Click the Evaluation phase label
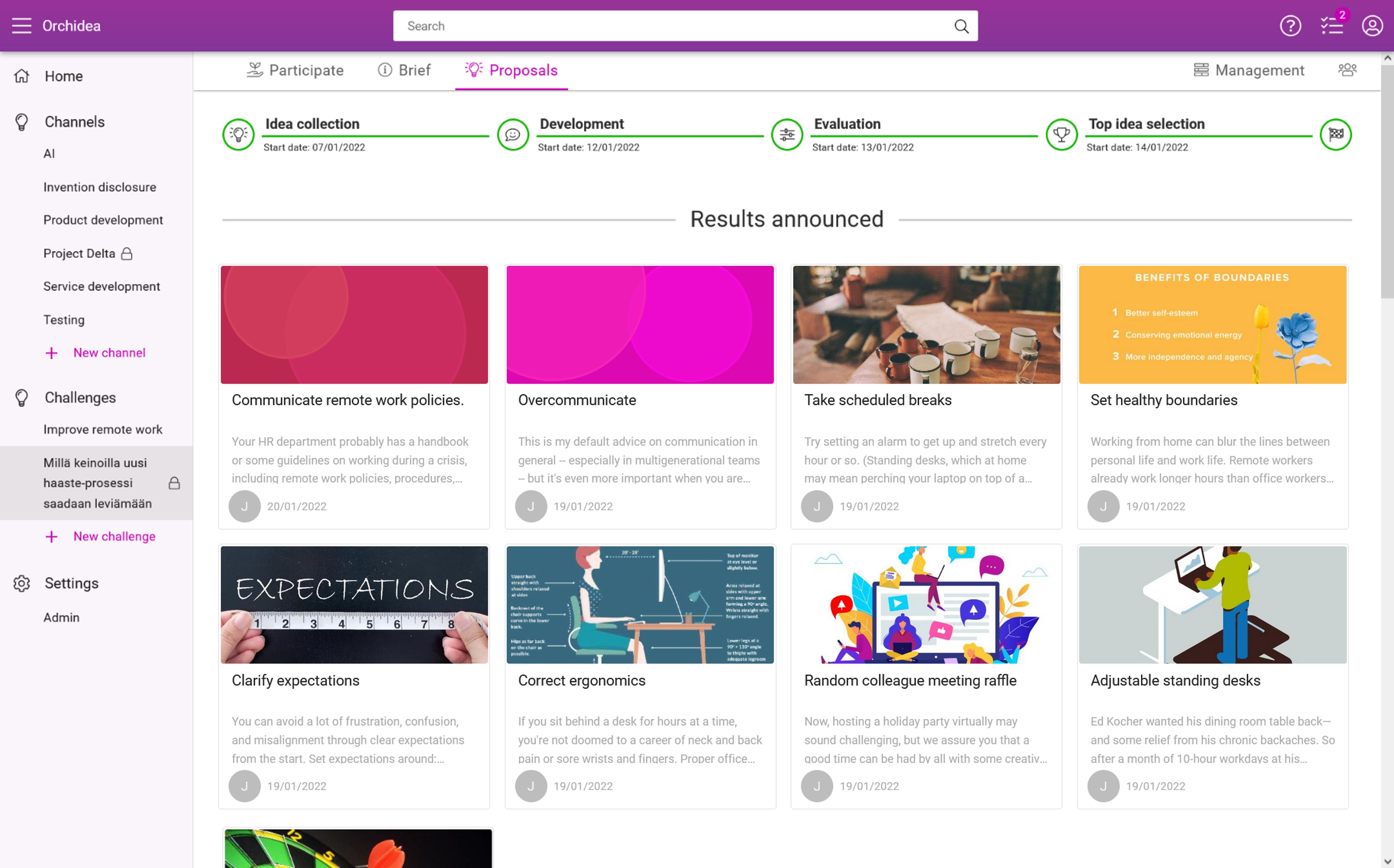This screenshot has width=1394, height=868. tap(847, 124)
